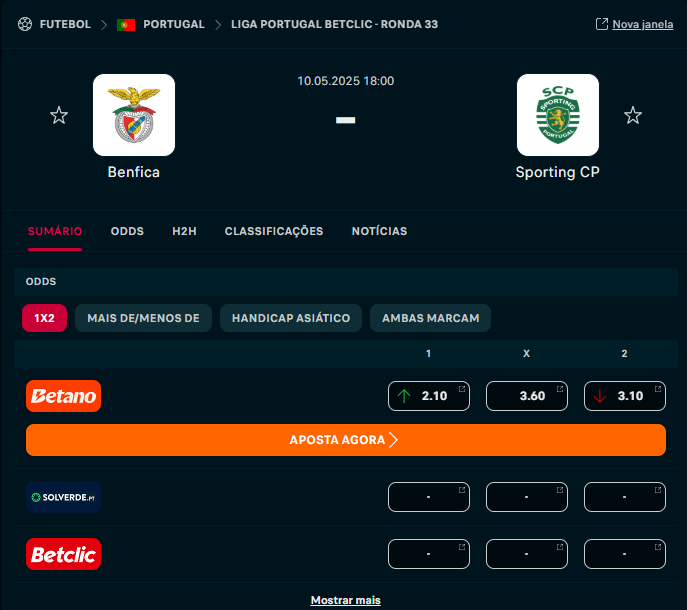This screenshot has height=610, width=687.
Task: Select HANDICAP ASIÁTICO odds filter
Action: (291, 318)
